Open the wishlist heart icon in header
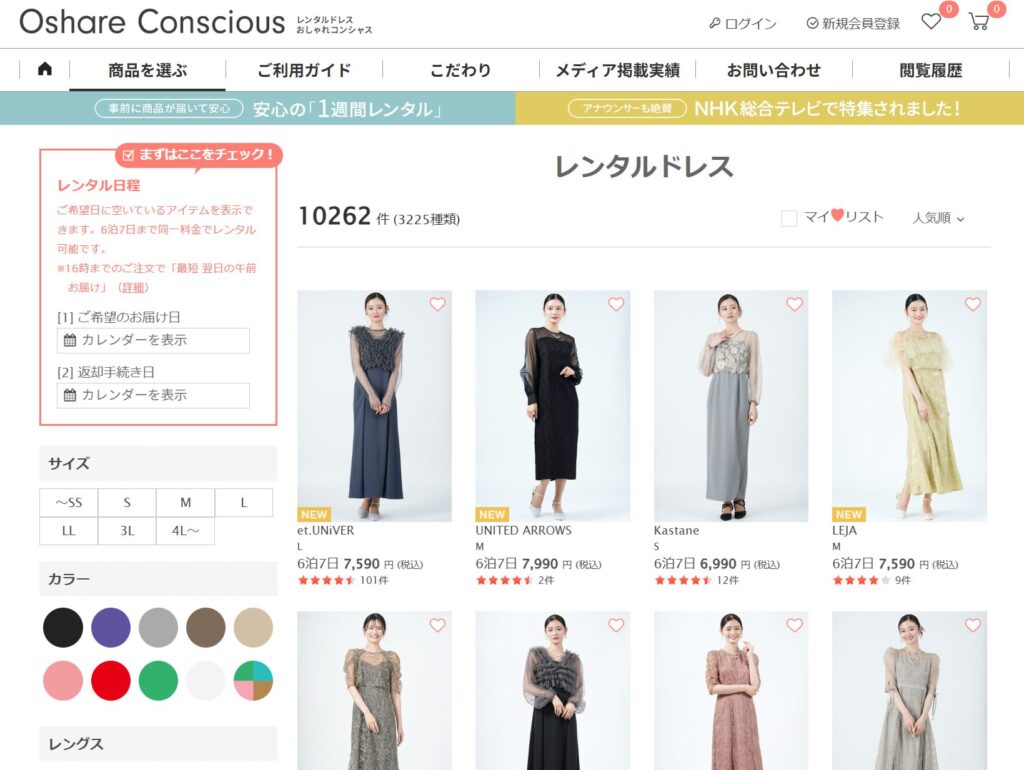The image size is (1024, 770). [x=931, y=22]
